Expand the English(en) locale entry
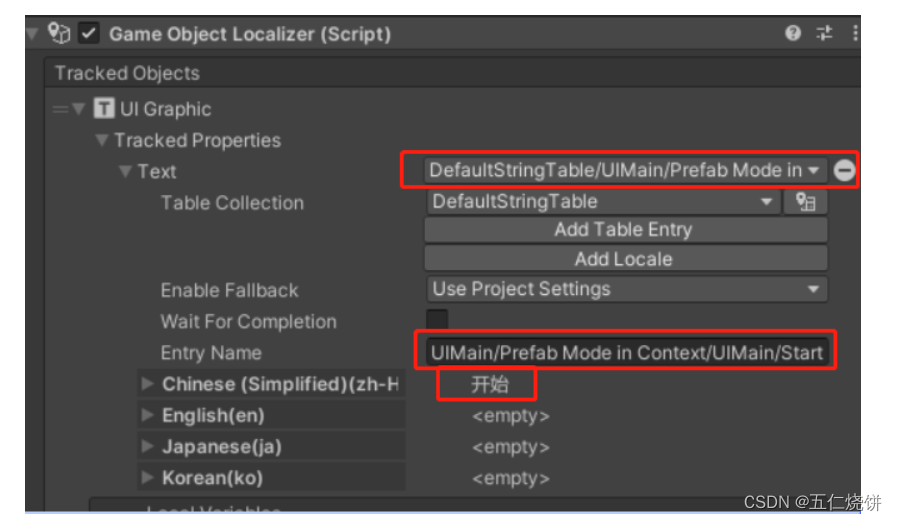 (148, 415)
